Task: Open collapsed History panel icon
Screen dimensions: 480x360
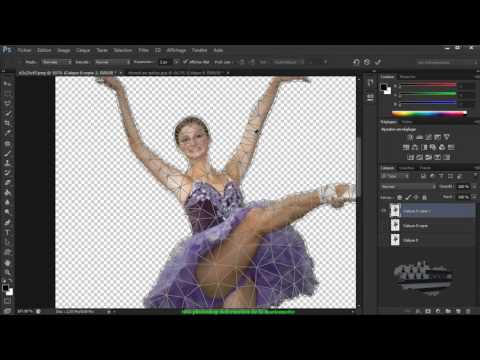Action: click(x=370, y=83)
